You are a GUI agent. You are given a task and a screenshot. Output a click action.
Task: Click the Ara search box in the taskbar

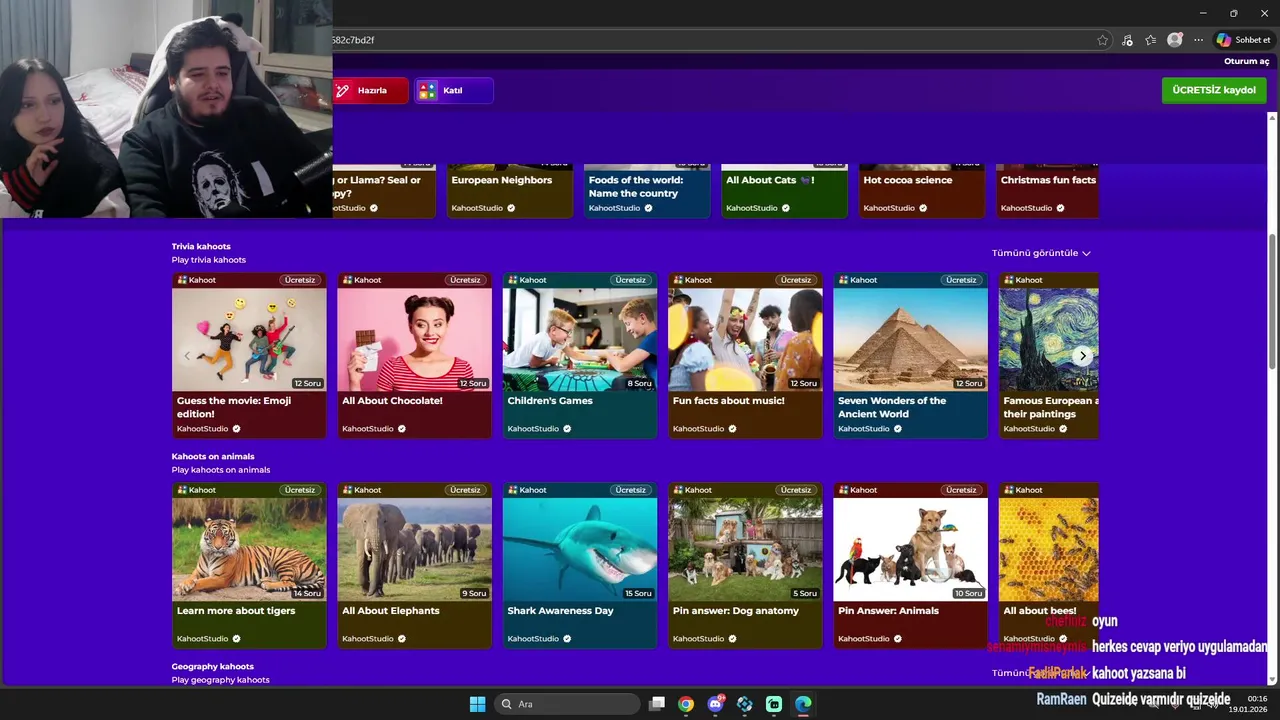tap(568, 704)
